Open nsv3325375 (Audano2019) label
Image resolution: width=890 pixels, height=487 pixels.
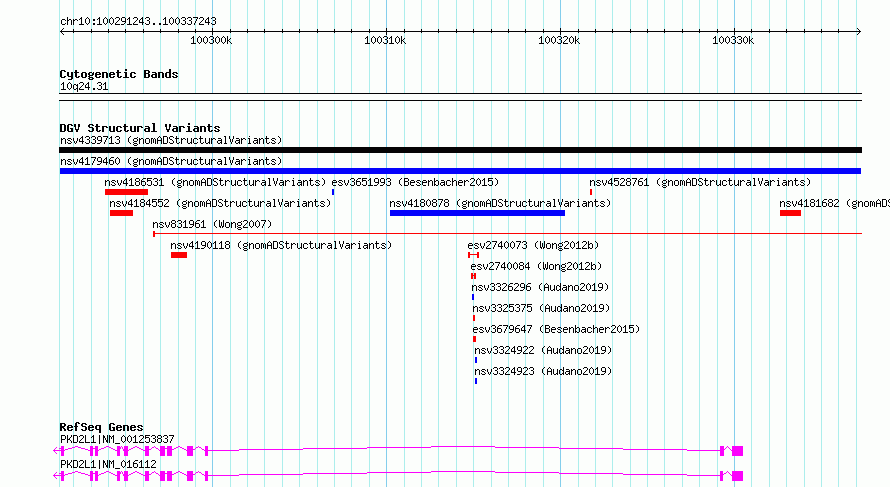(x=541, y=308)
